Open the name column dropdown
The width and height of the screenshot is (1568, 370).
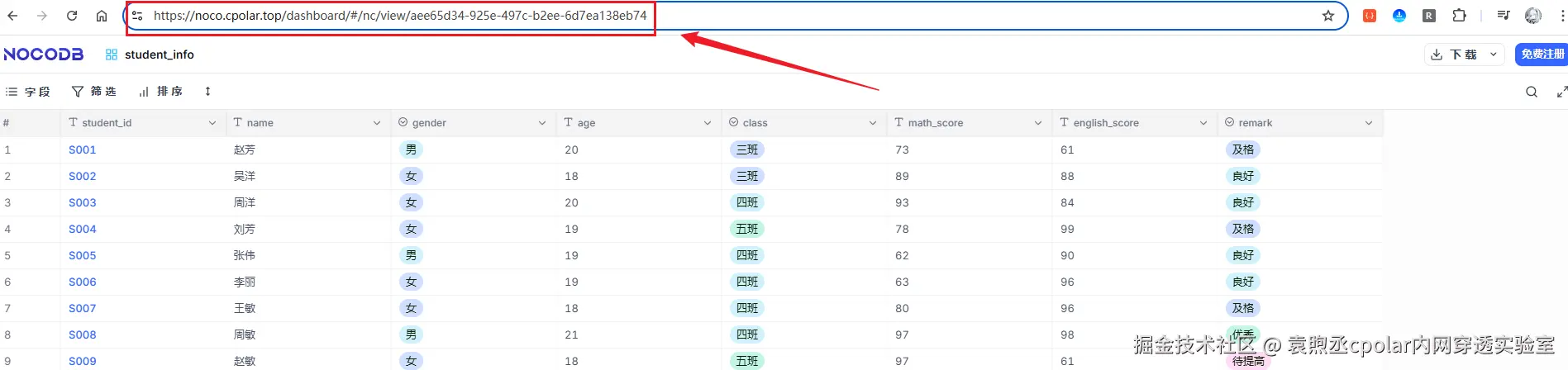click(377, 123)
